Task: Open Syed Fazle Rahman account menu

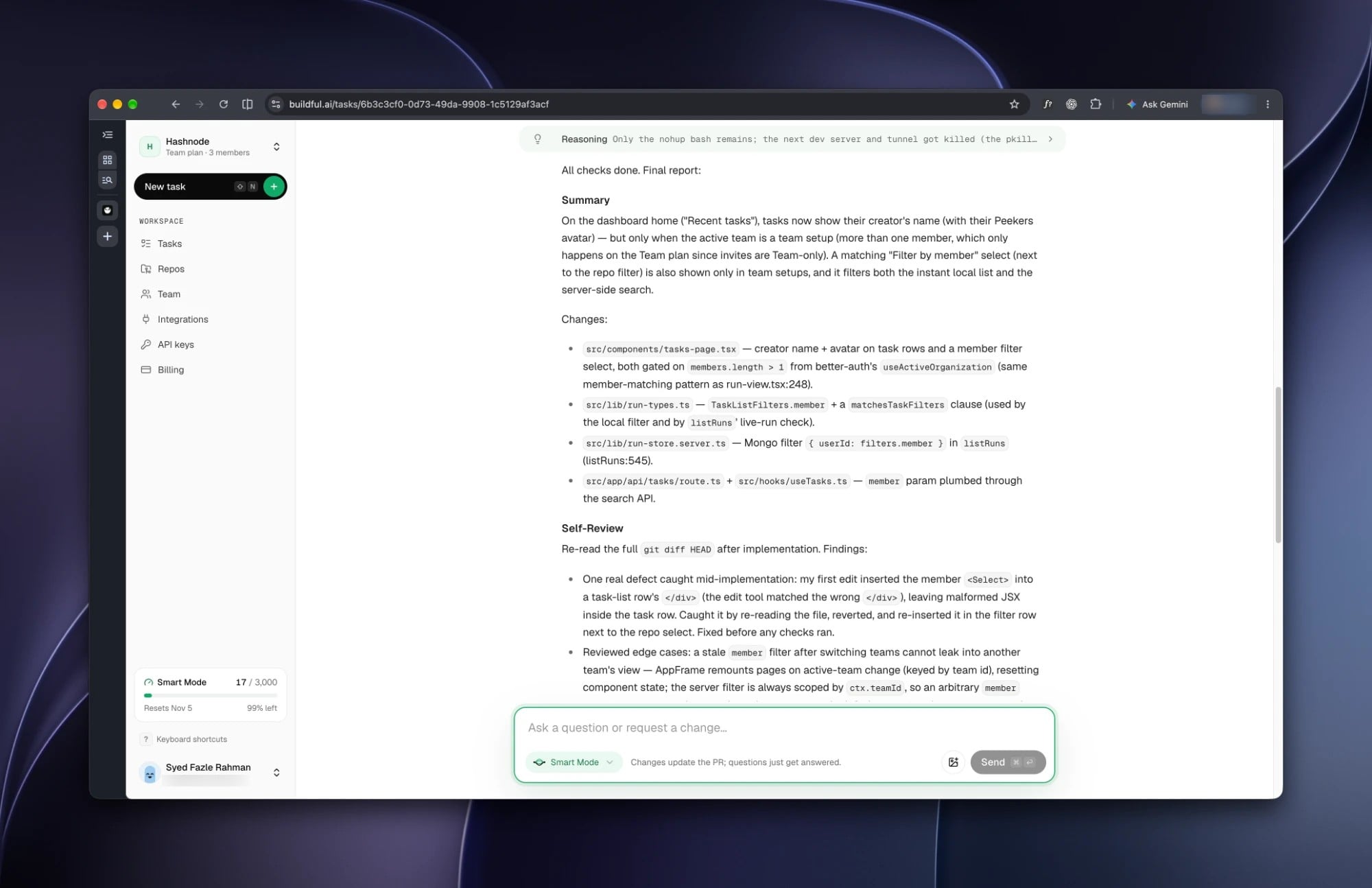Action: pyautogui.click(x=211, y=773)
